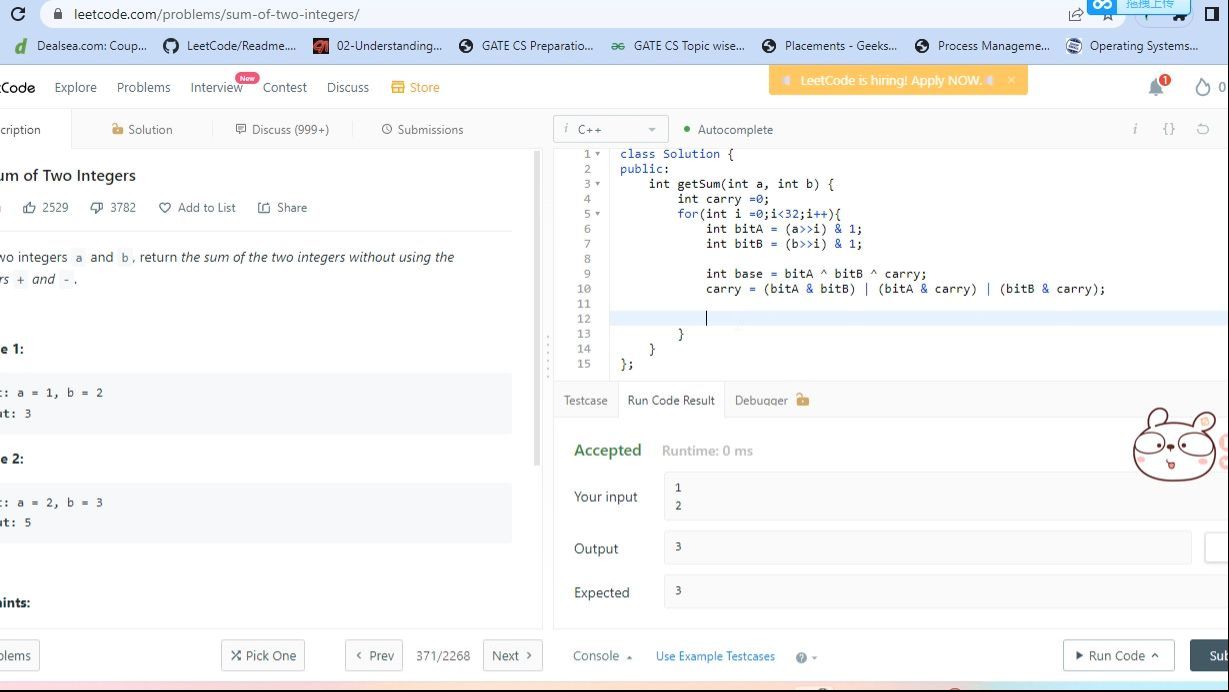Viewport: 1229px width, 692px height.
Task: Collapse code fold arrow at line 5
Action: click(598, 214)
